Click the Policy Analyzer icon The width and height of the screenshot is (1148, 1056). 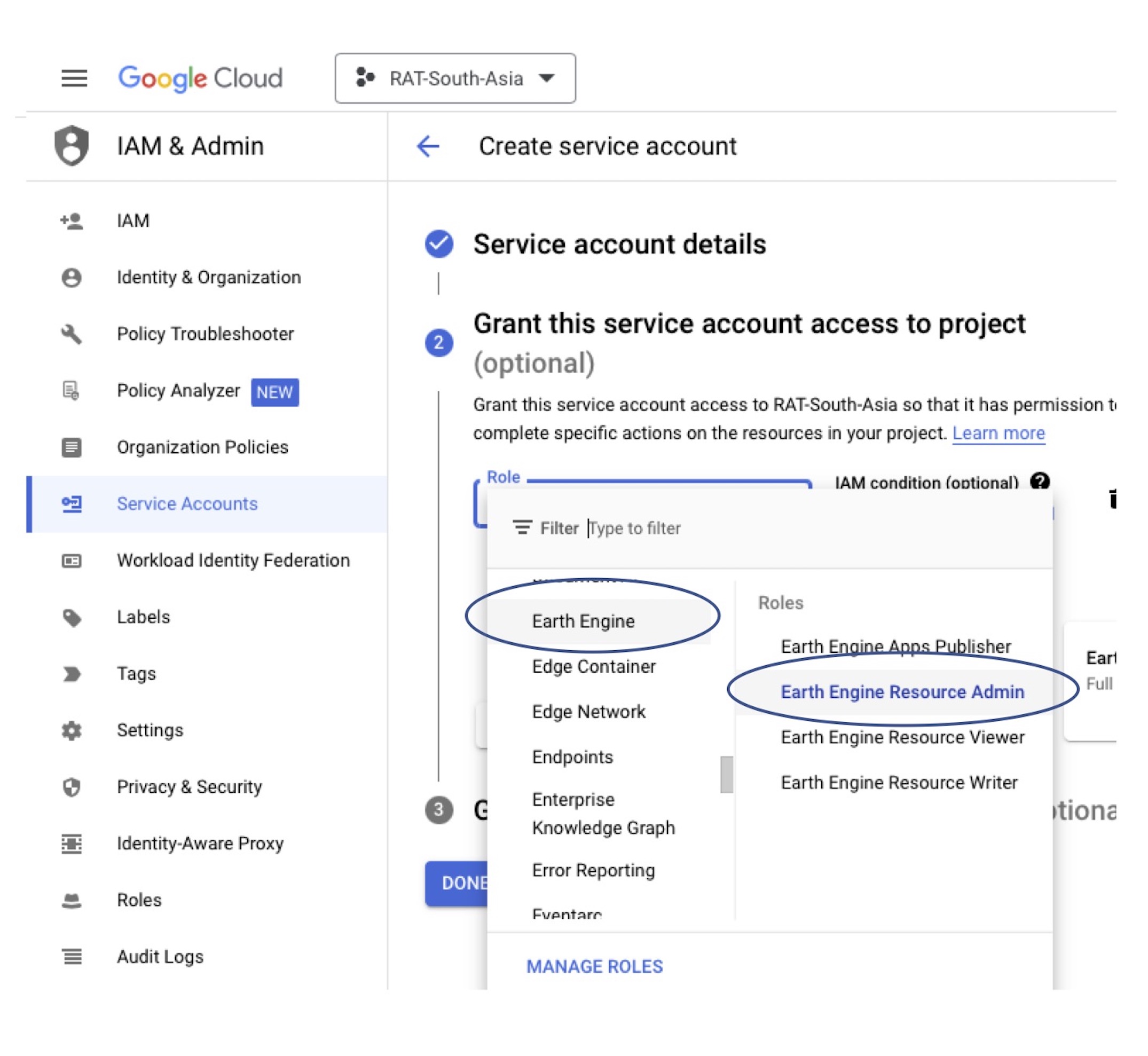(x=71, y=391)
